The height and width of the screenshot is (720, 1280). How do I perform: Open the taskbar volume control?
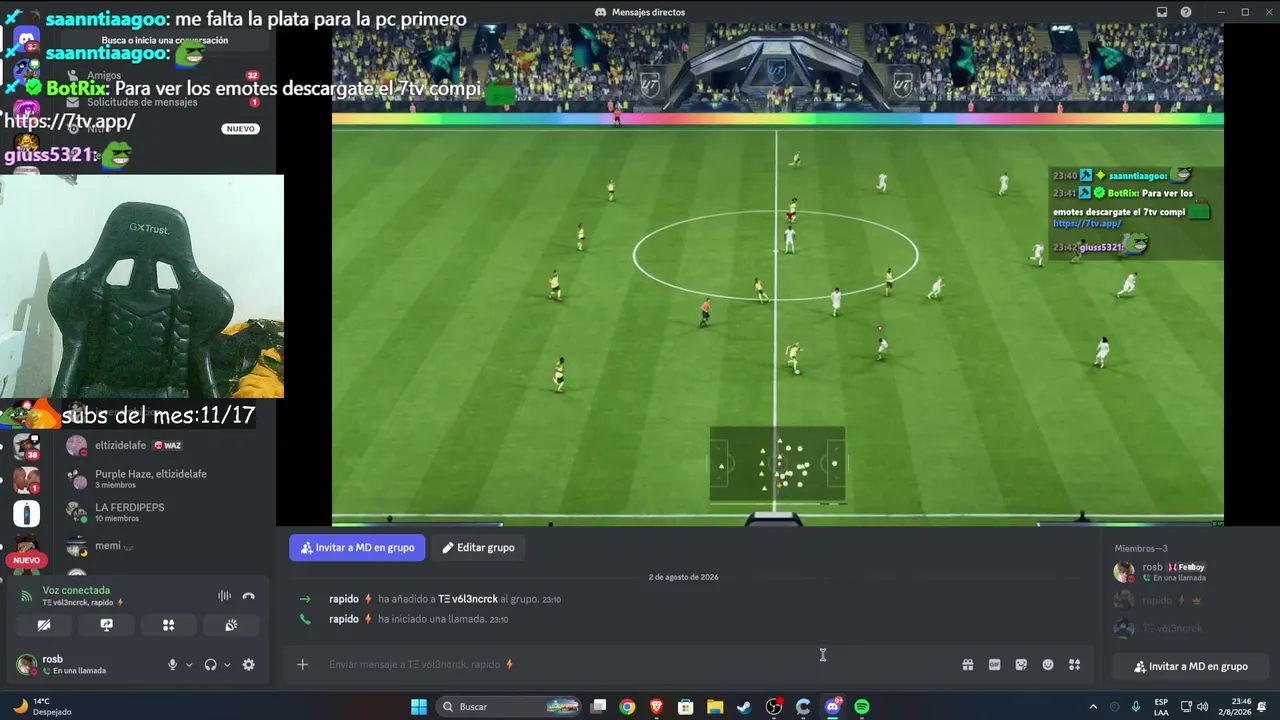pos(1202,707)
